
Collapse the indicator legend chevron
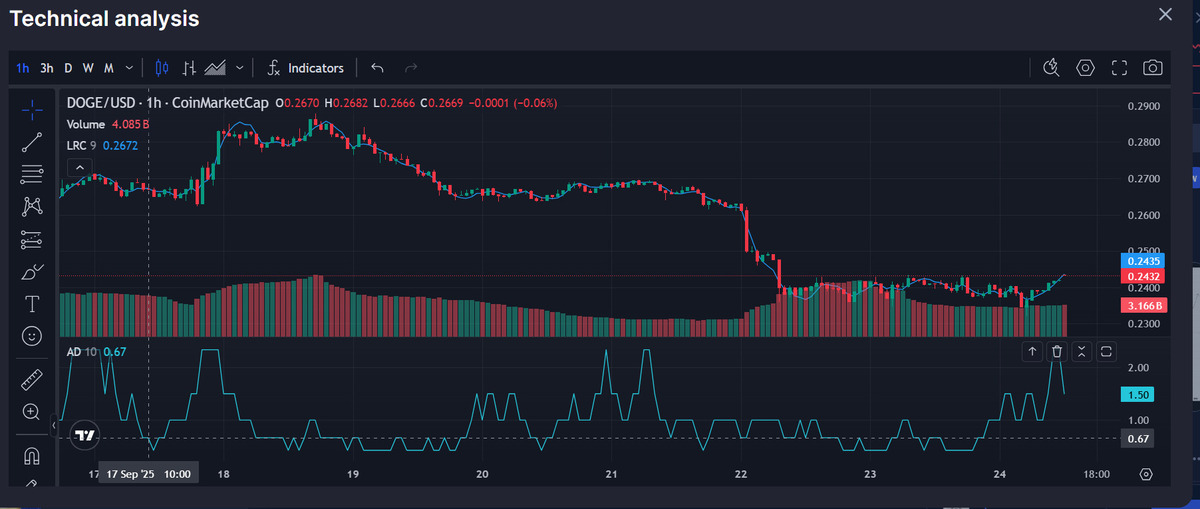pos(79,166)
